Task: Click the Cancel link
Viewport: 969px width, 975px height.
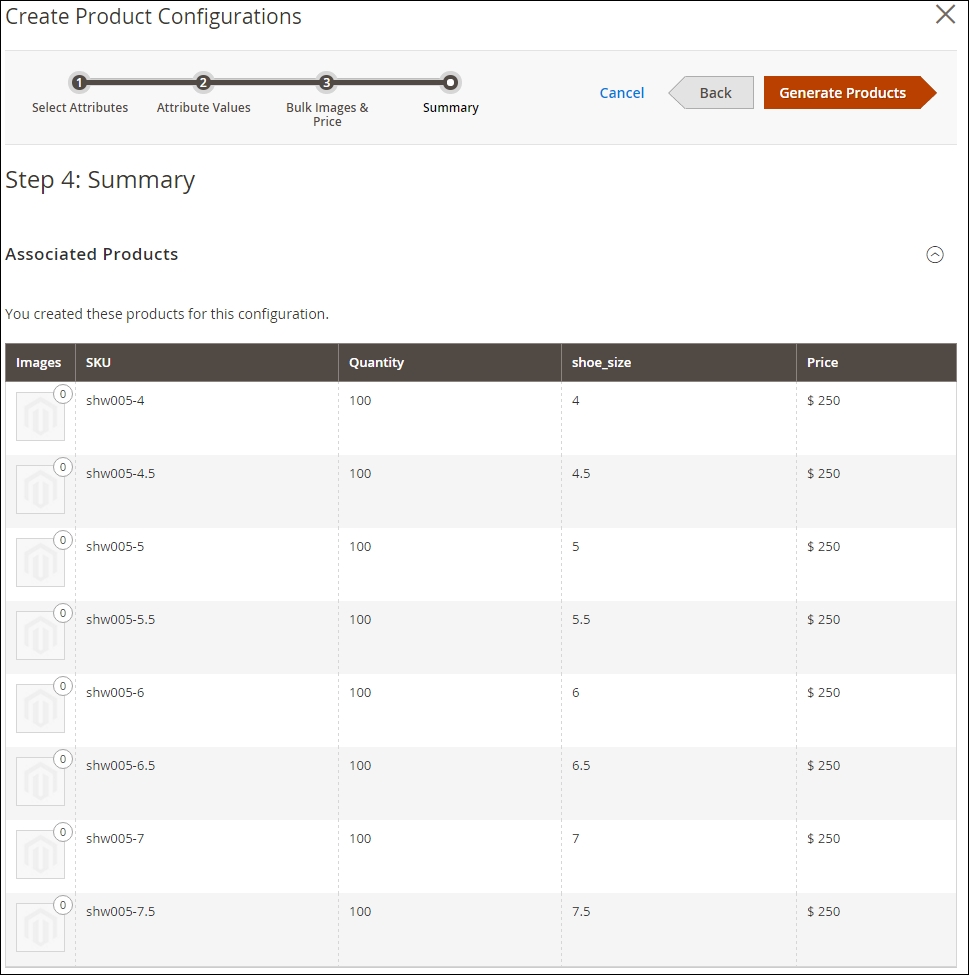Action: click(x=622, y=93)
